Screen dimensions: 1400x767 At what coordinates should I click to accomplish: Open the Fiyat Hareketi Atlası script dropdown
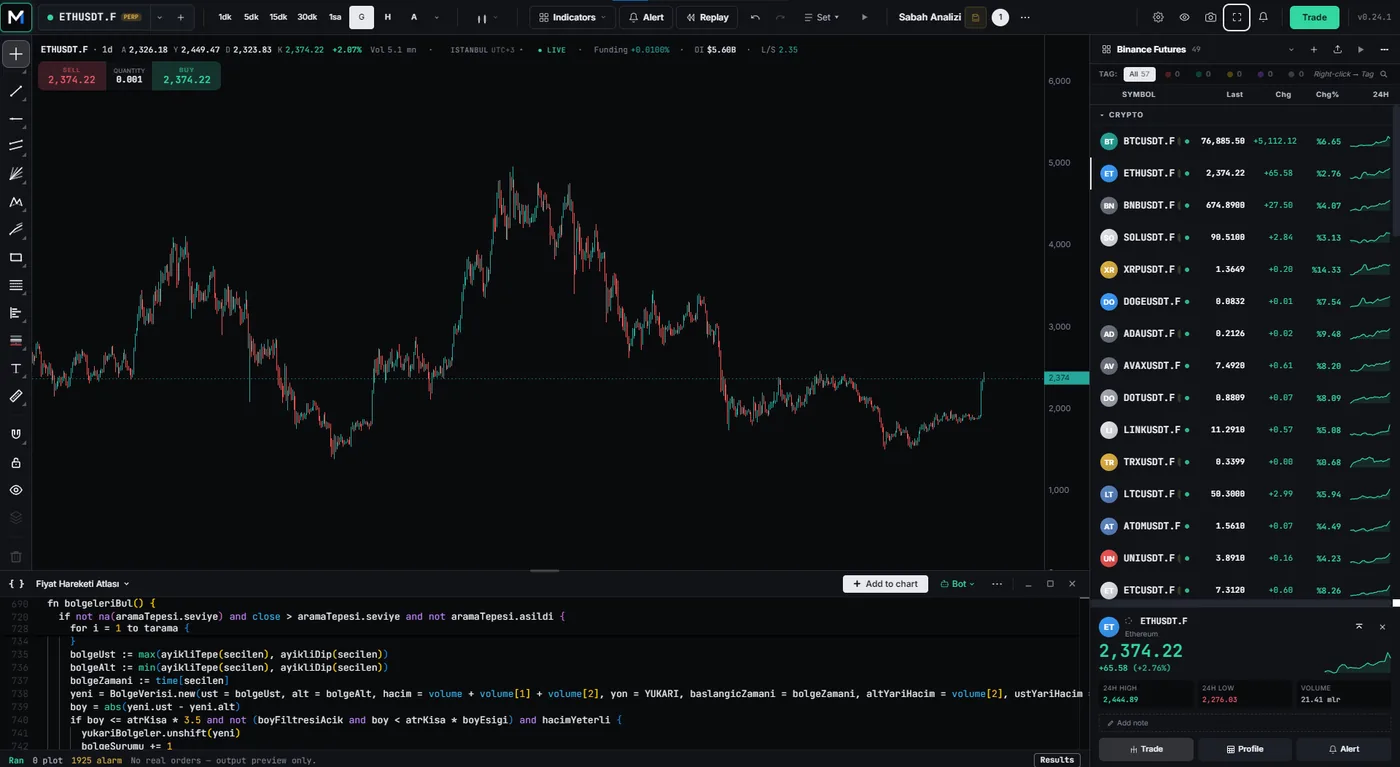tap(83, 584)
